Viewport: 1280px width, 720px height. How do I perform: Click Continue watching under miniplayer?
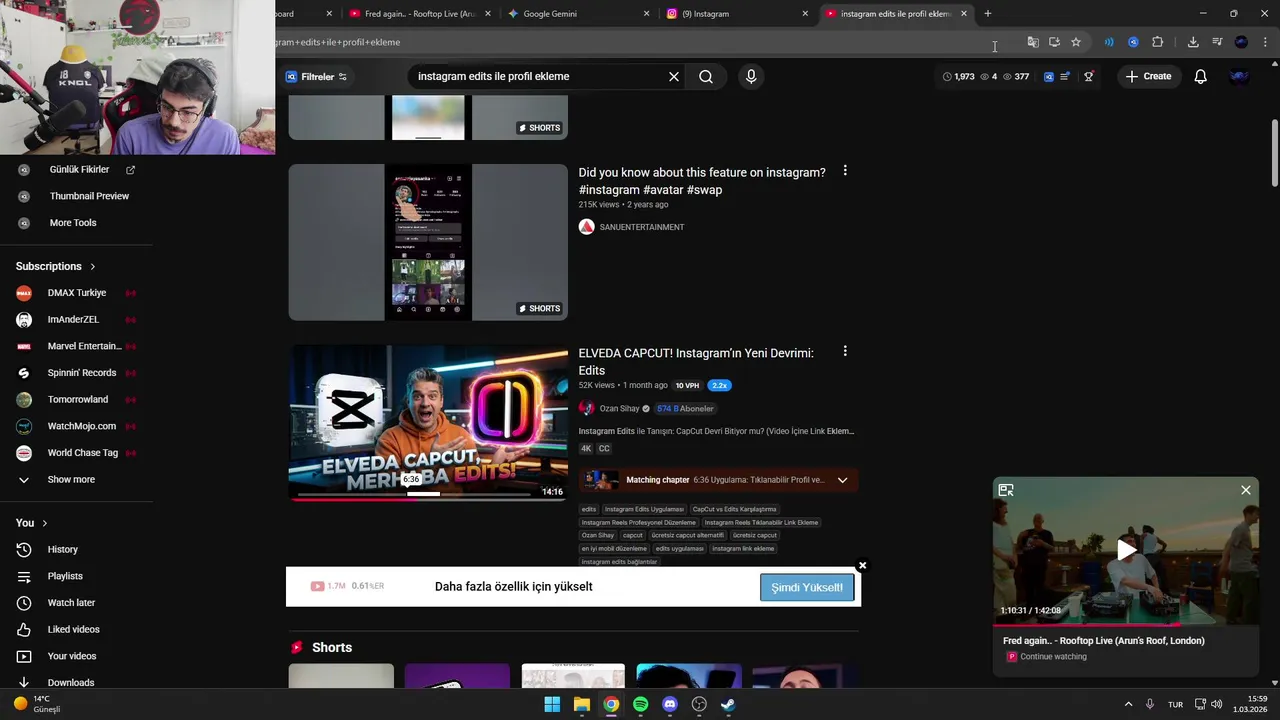click(1053, 657)
